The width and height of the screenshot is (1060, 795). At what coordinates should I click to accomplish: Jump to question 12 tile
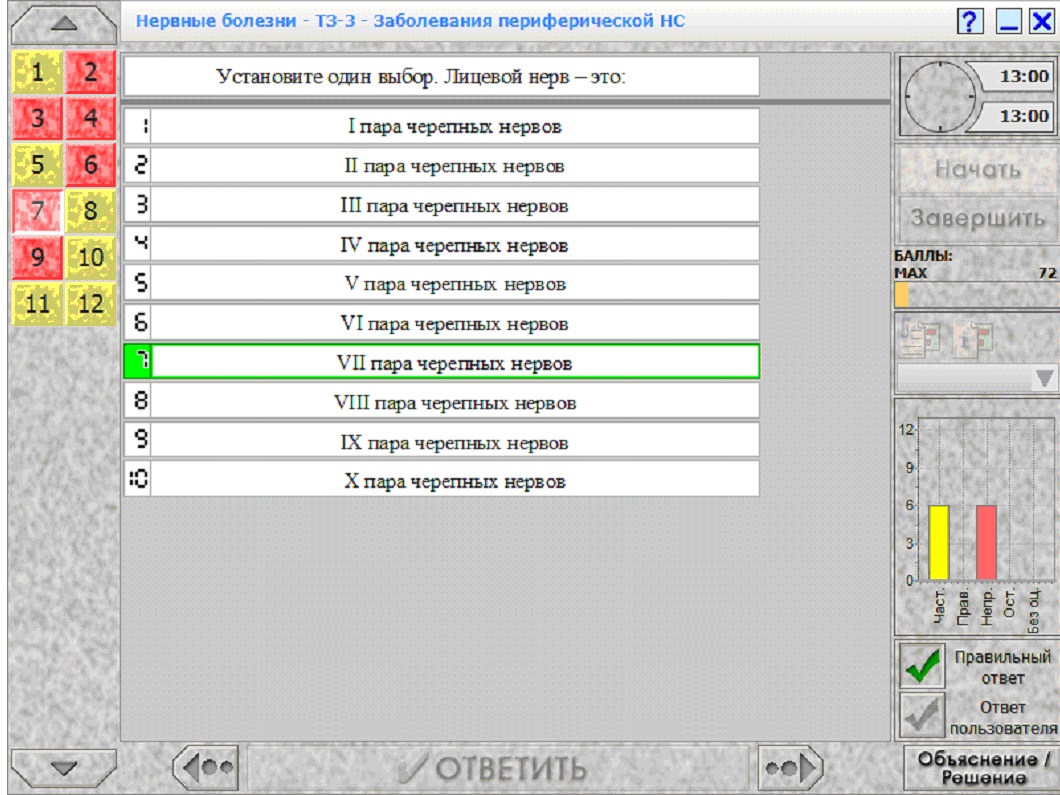(x=91, y=304)
